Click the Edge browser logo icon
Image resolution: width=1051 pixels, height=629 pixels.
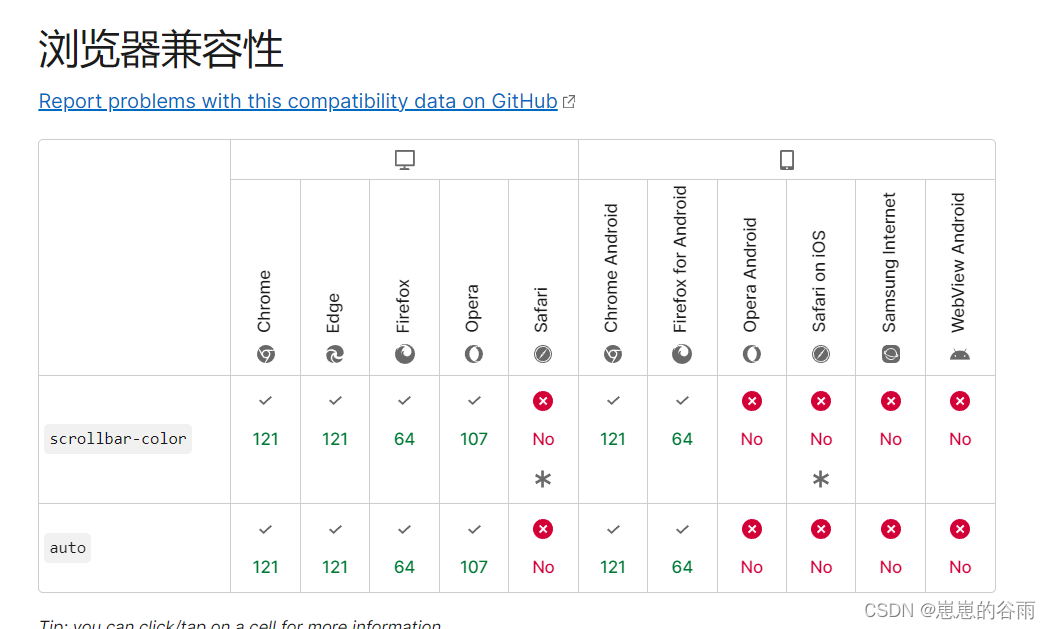click(334, 354)
